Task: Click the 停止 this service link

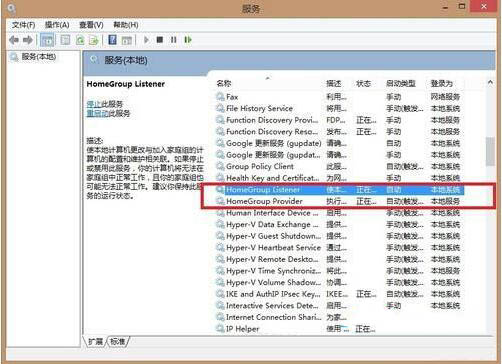Action: point(94,104)
